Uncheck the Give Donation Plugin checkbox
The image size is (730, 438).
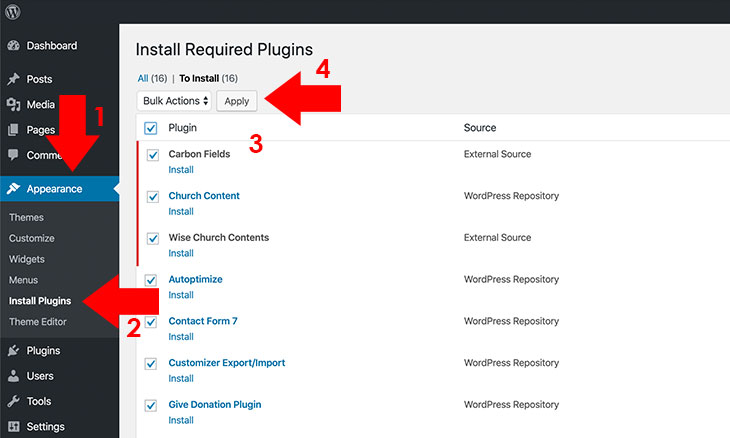(150, 405)
